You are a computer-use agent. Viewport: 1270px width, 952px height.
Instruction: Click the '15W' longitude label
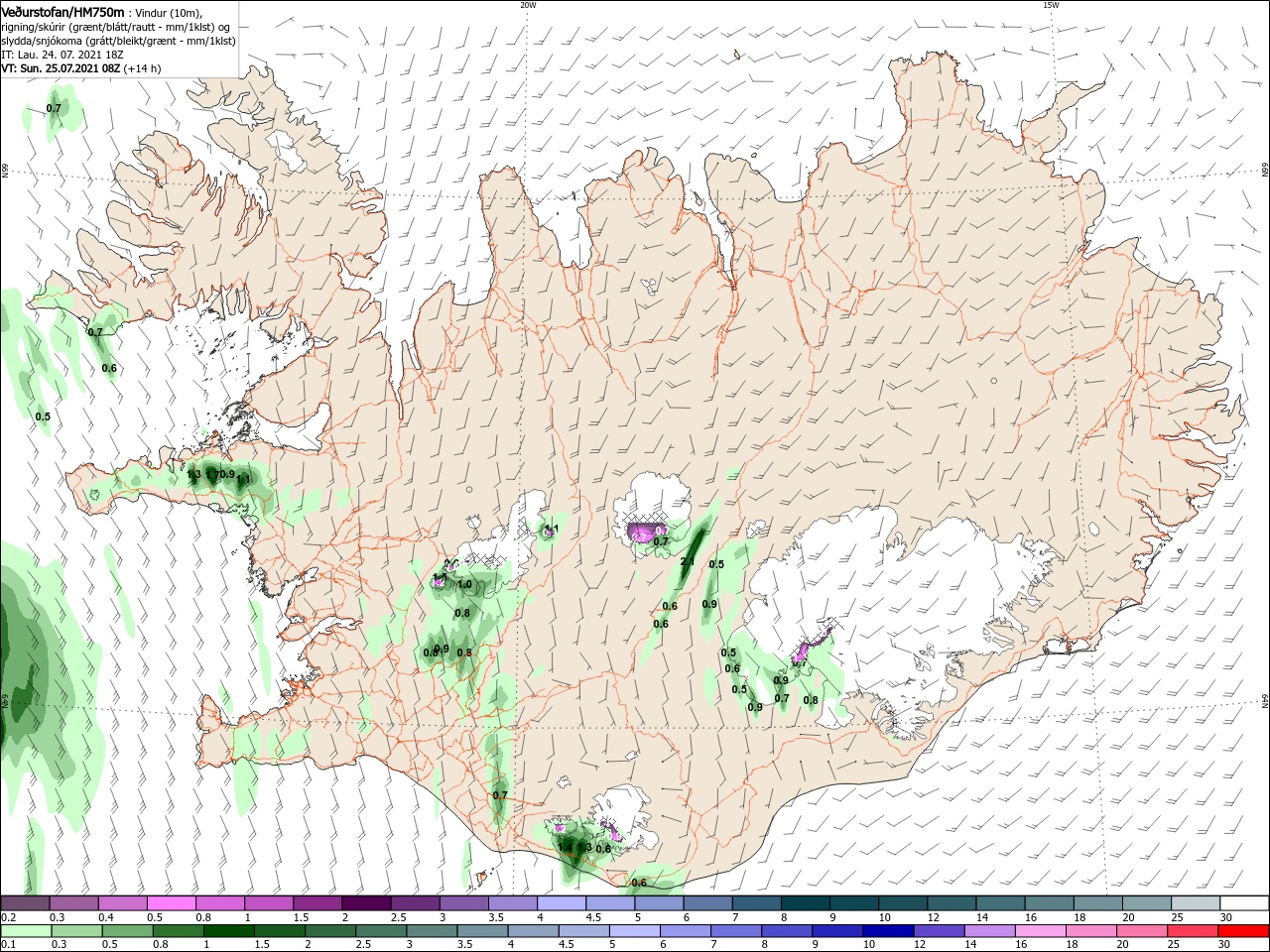pos(1051,5)
